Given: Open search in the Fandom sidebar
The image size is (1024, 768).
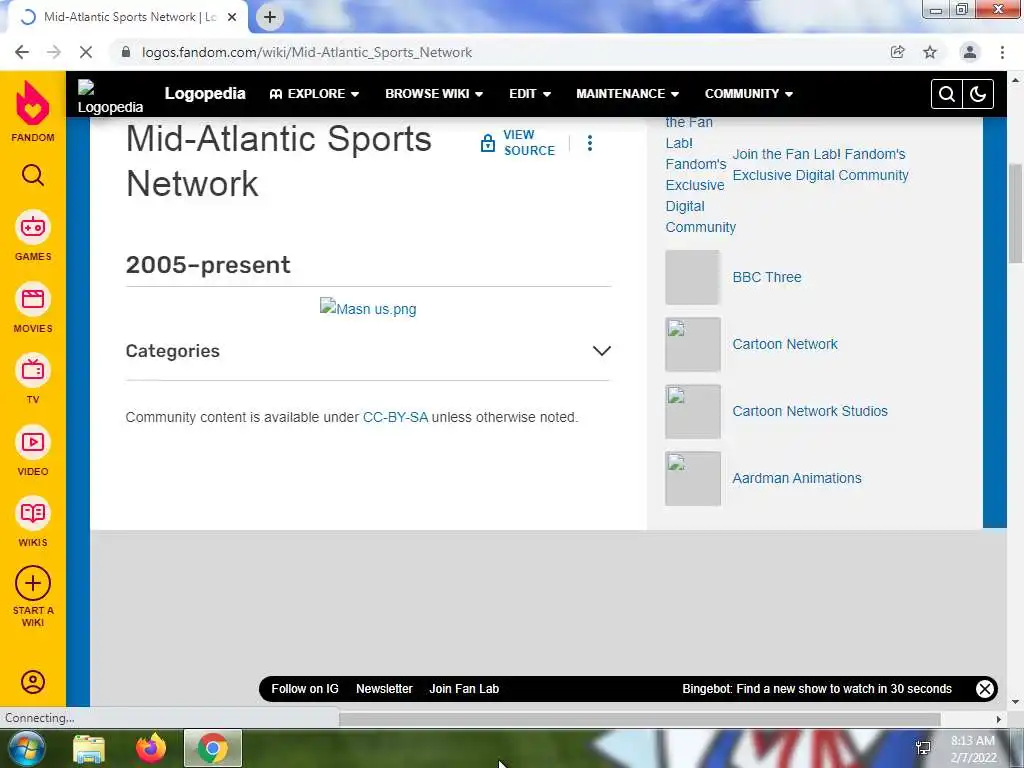Looking at the screenshot, I should coord(33,175).
